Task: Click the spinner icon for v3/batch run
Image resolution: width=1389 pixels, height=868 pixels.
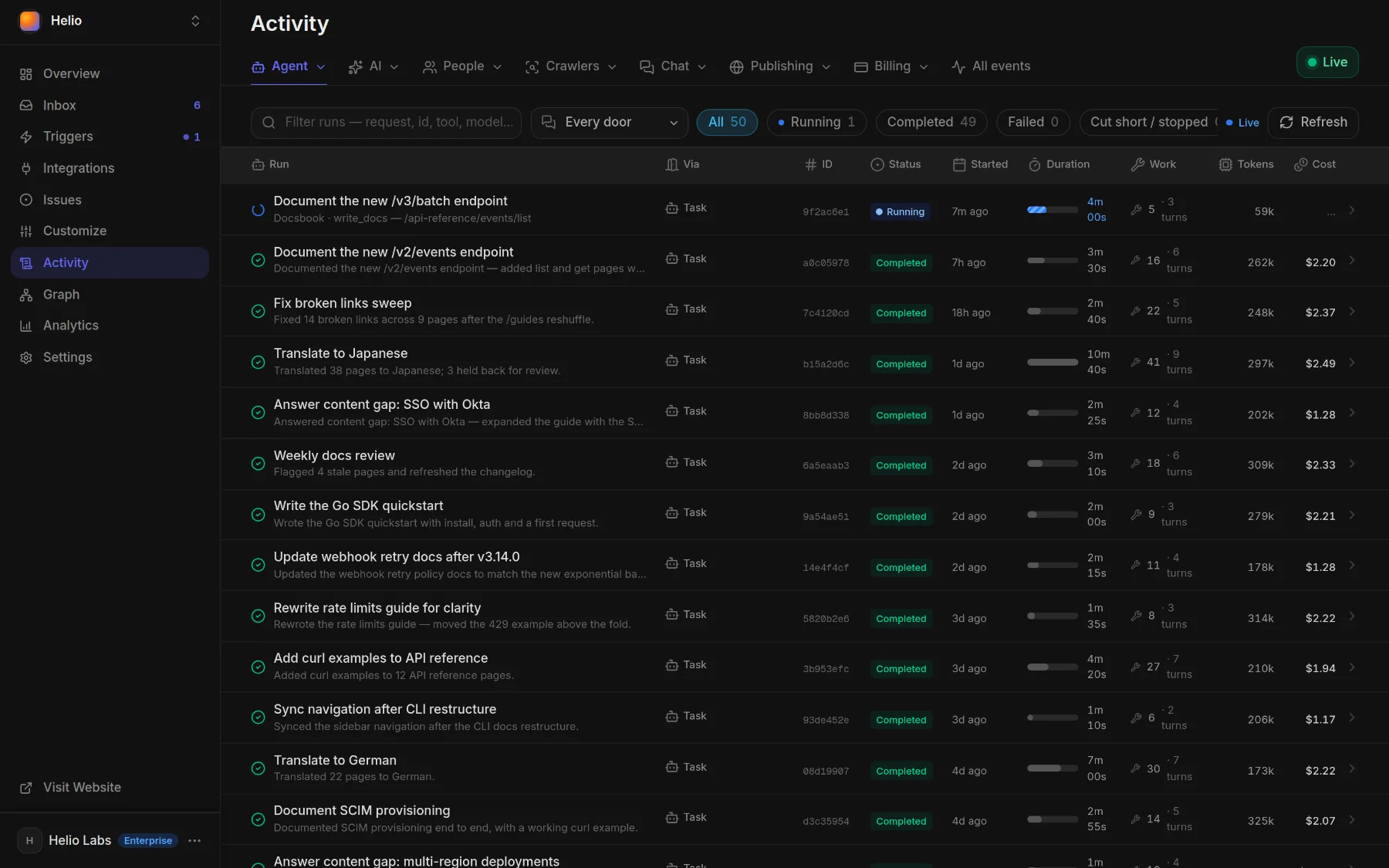Action: point(259,210)
